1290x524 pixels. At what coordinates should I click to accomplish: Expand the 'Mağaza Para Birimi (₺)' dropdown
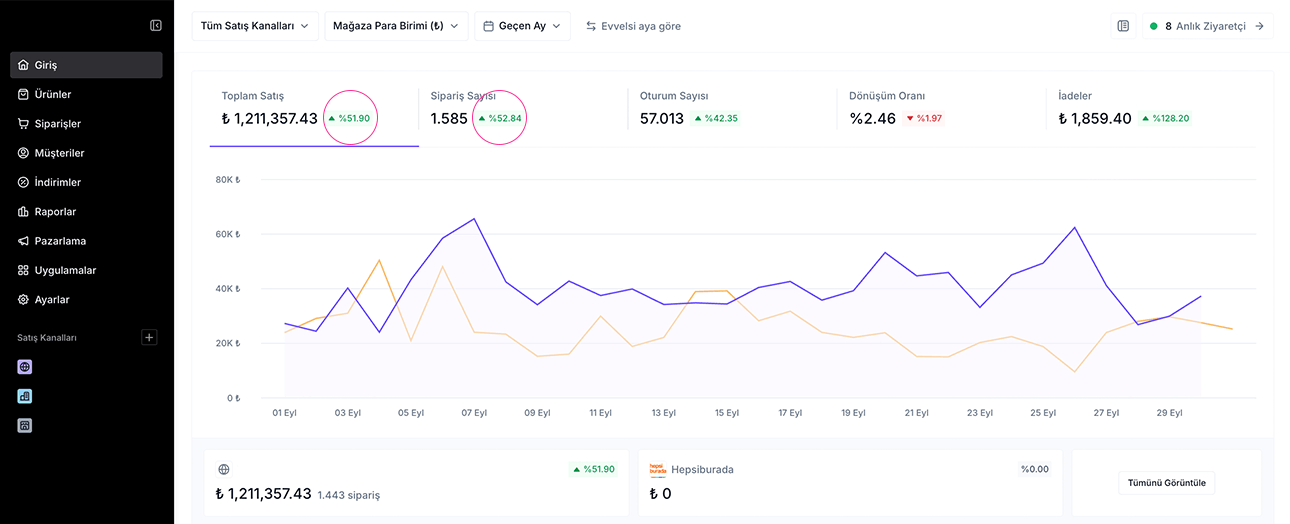pyautogui.click(x=396, y=26)
